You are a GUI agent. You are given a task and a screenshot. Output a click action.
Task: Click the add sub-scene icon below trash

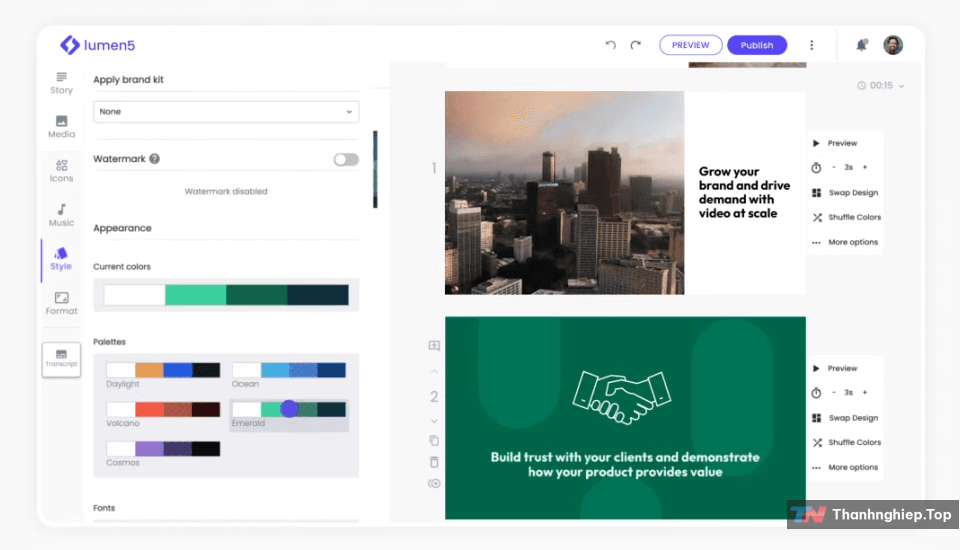tap(434, 483)
